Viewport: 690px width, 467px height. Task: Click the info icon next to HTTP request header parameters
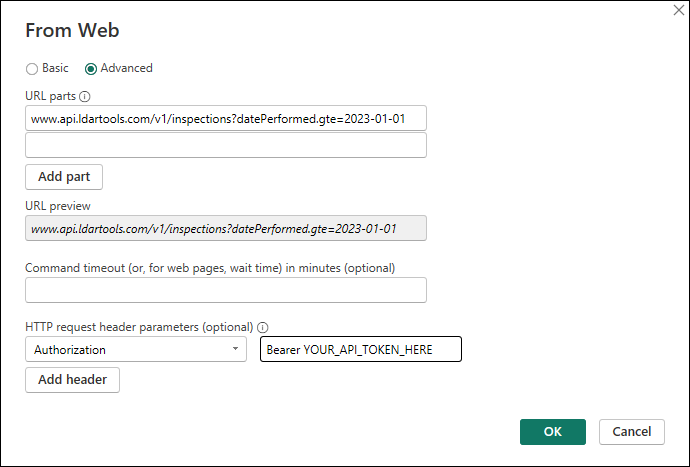click(263, 327)
